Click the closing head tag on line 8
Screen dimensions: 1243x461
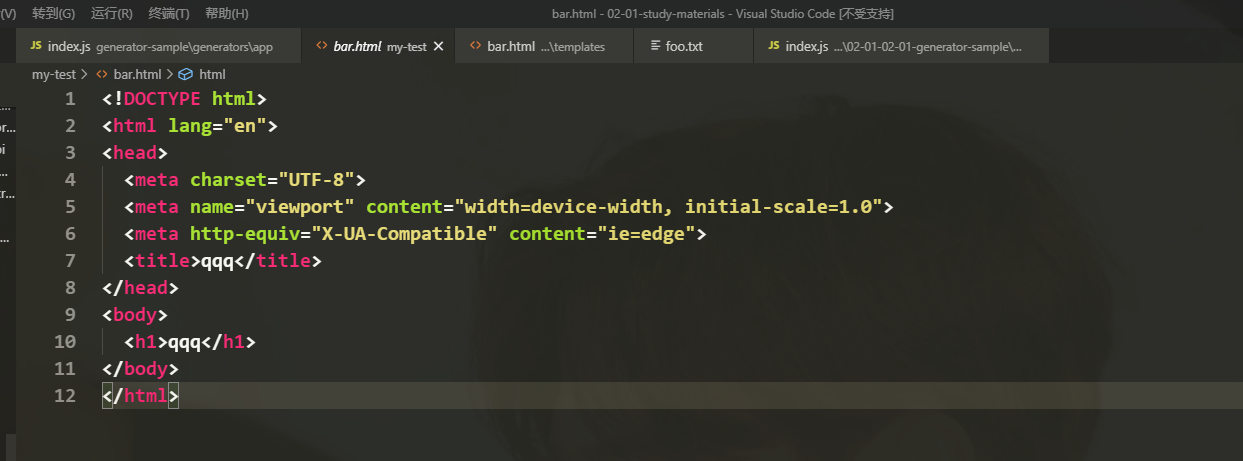coord(140,288)
